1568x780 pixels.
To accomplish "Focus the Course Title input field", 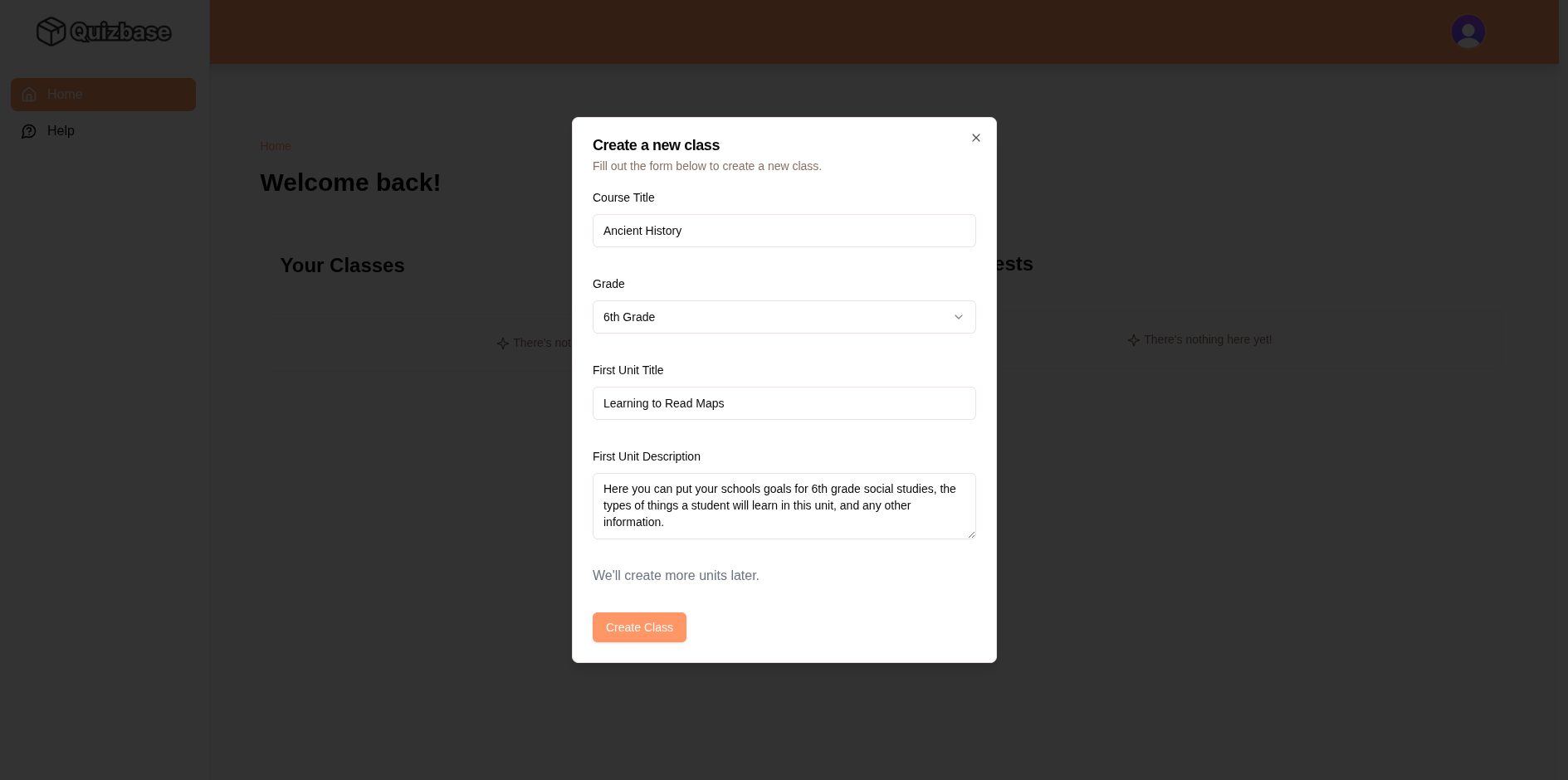I will pyautogui.click(x=784, y=231).
